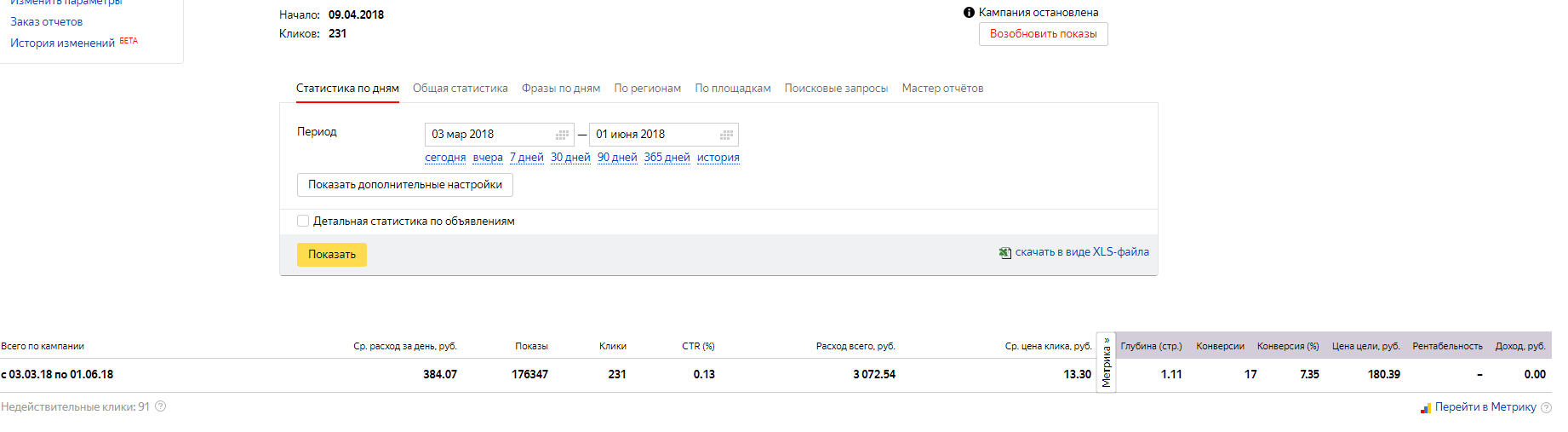
Task: Click info icon beside Кампания остановлена
Action: 969,13
